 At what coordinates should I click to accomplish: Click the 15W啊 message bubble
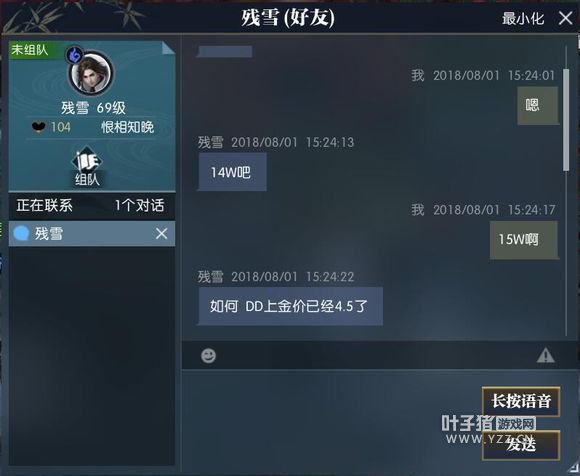524,240
